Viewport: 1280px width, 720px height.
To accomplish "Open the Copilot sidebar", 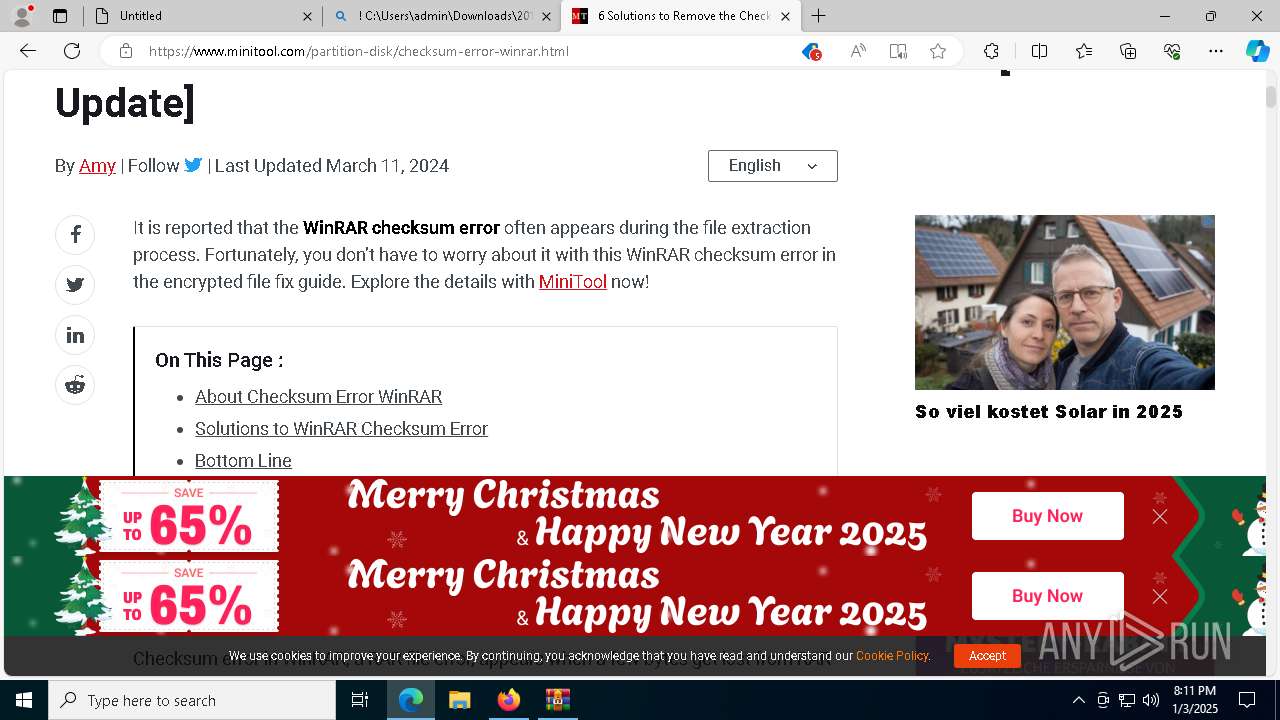I will coord(1257,51).
